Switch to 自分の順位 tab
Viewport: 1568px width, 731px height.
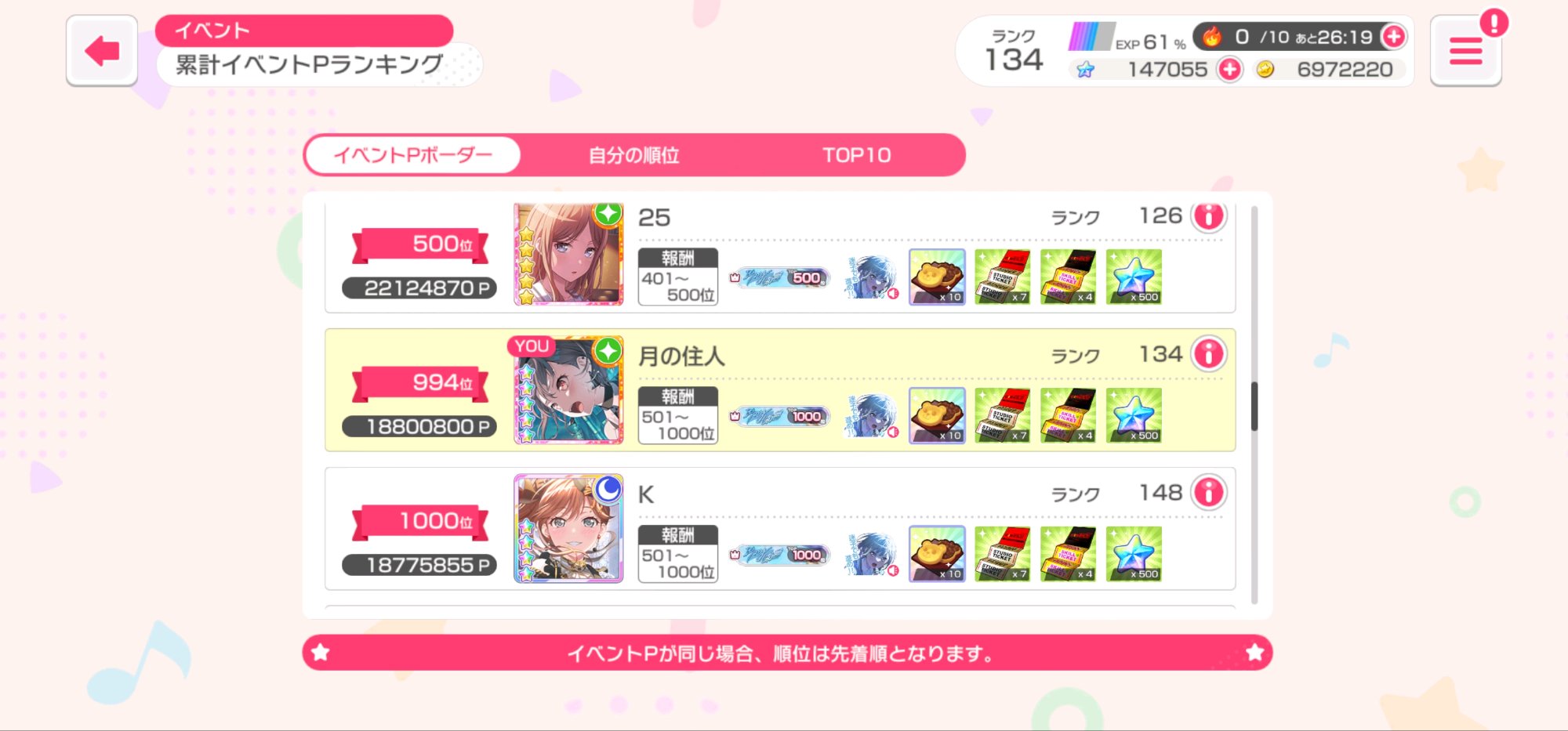coord(633,155)
